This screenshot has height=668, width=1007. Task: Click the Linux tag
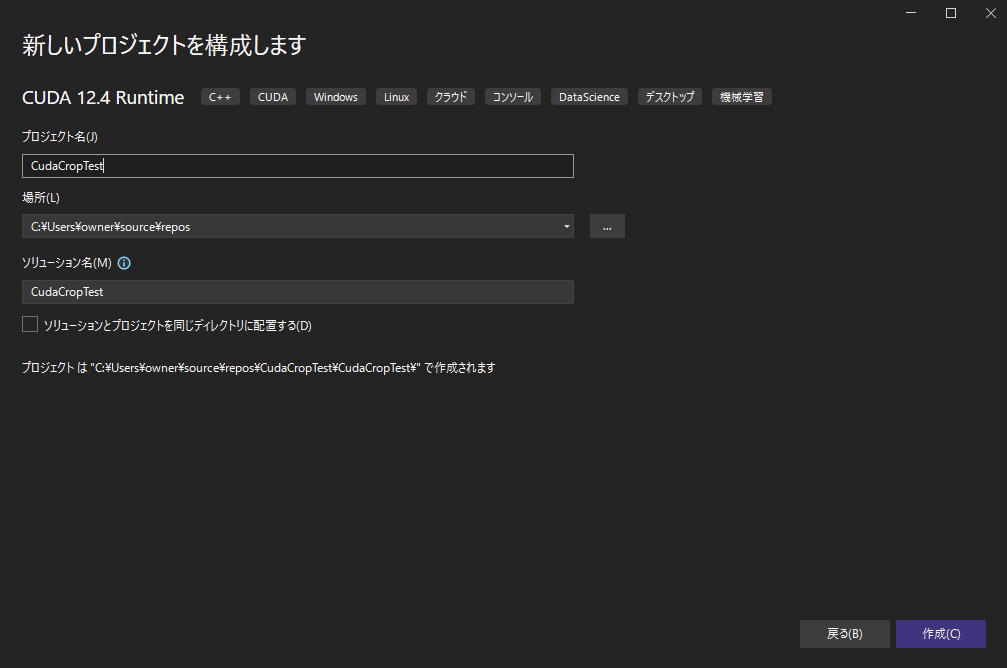pos(396,97)
